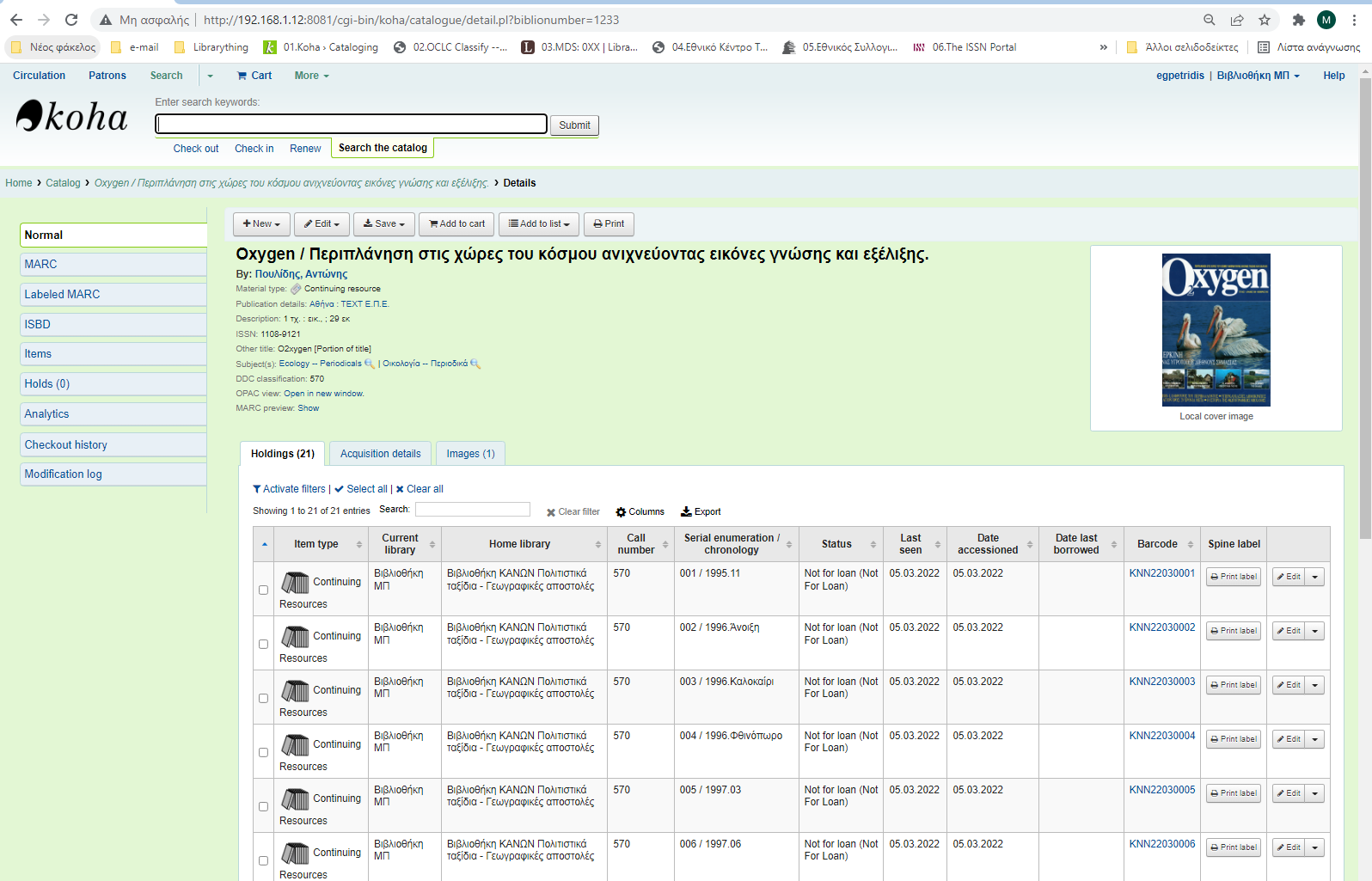
Task: Tick checkbox for item 004 / 1996.Φθινόπωρο
Action: pos(264,752)
